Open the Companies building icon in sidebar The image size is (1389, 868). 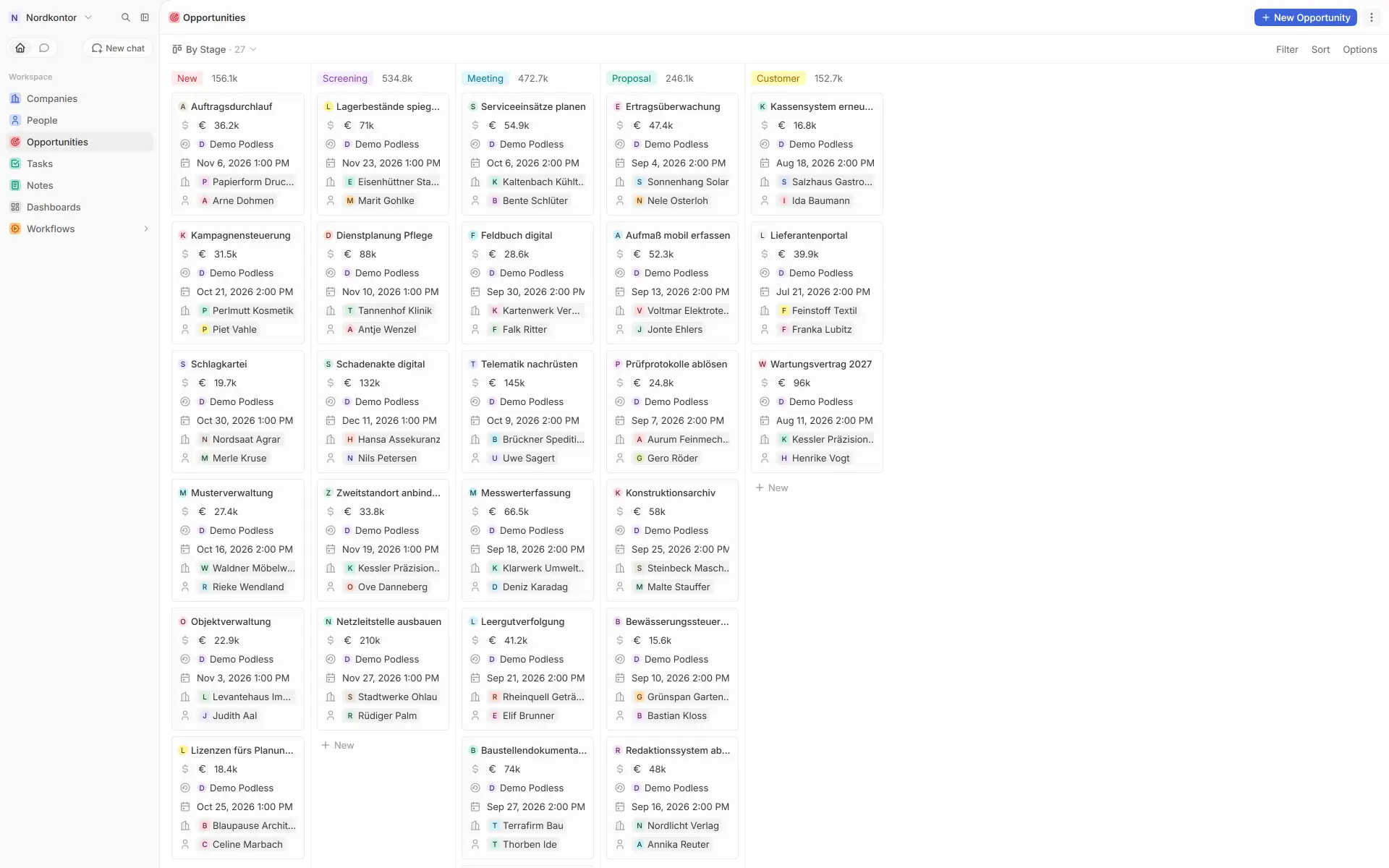15,98
